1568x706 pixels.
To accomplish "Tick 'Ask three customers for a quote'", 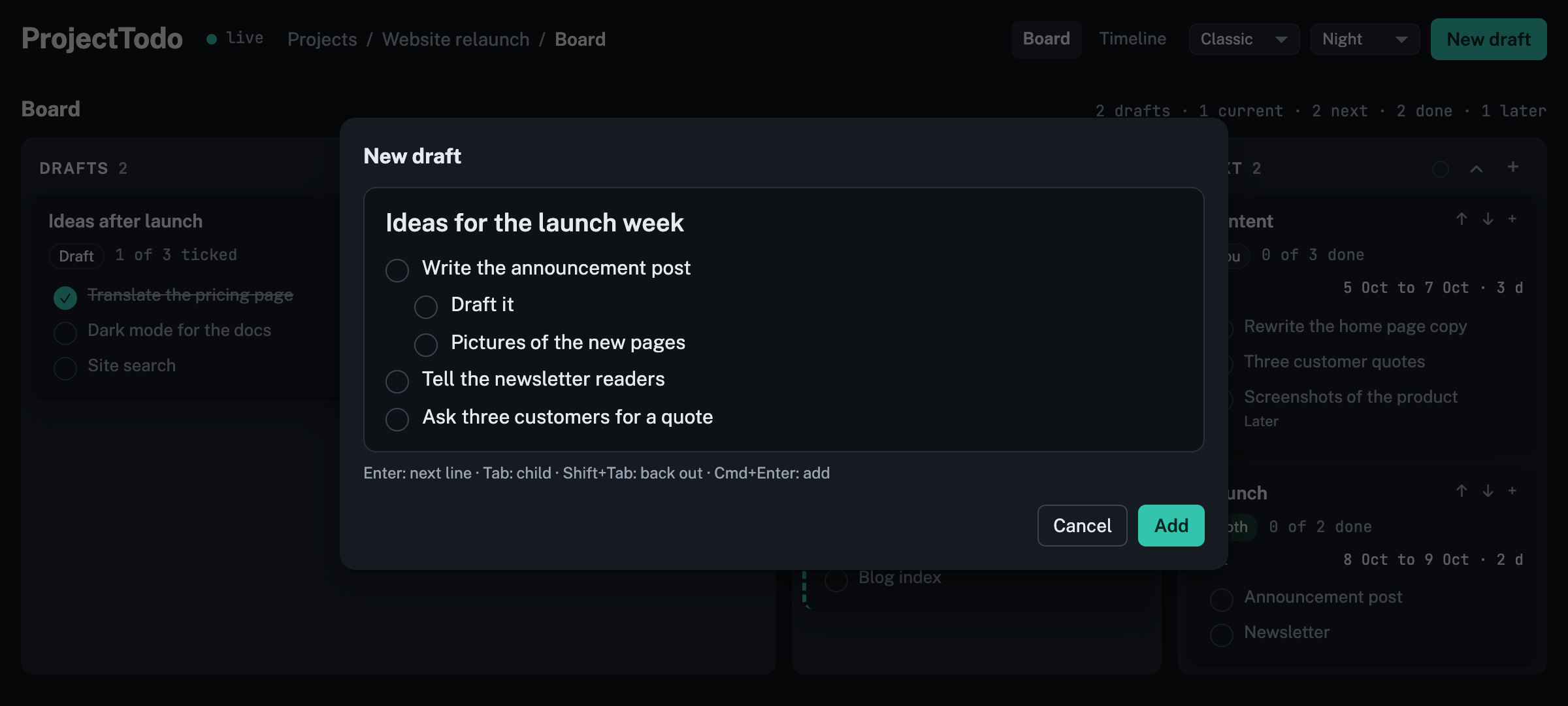I will coord(397,419).
